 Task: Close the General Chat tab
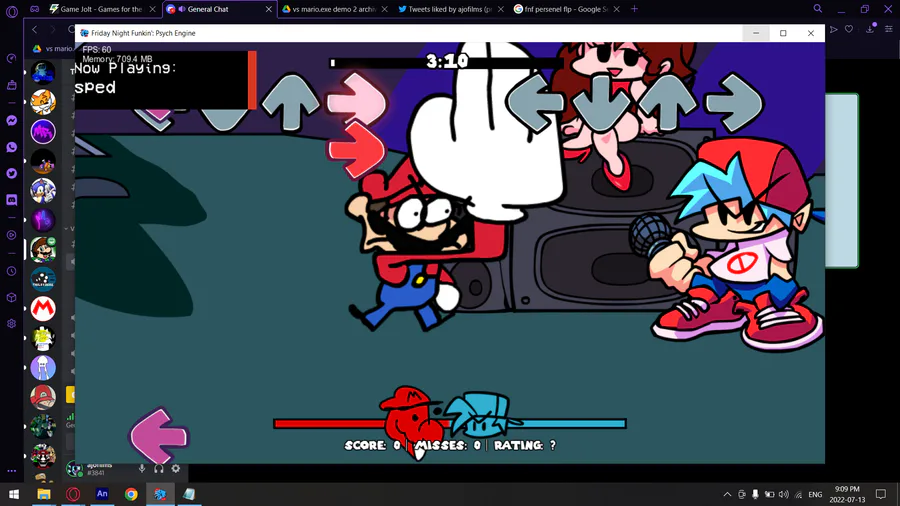[x=269, y=9]
